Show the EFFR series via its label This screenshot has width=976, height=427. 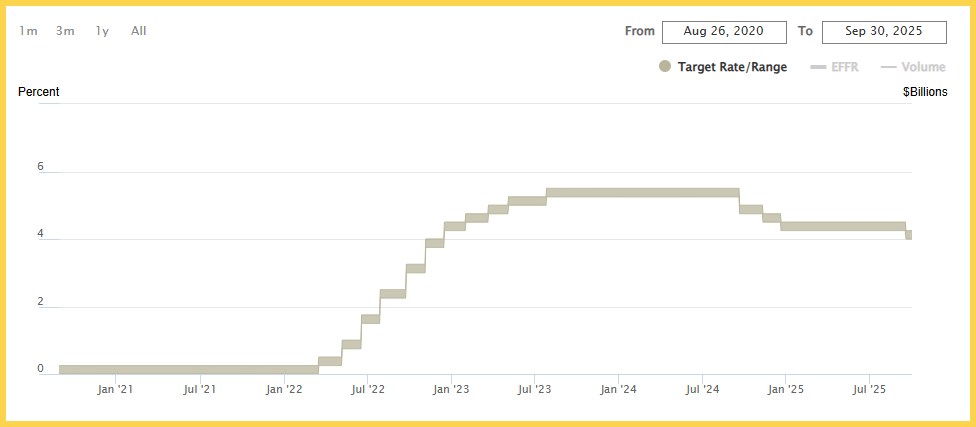(846, 67)
